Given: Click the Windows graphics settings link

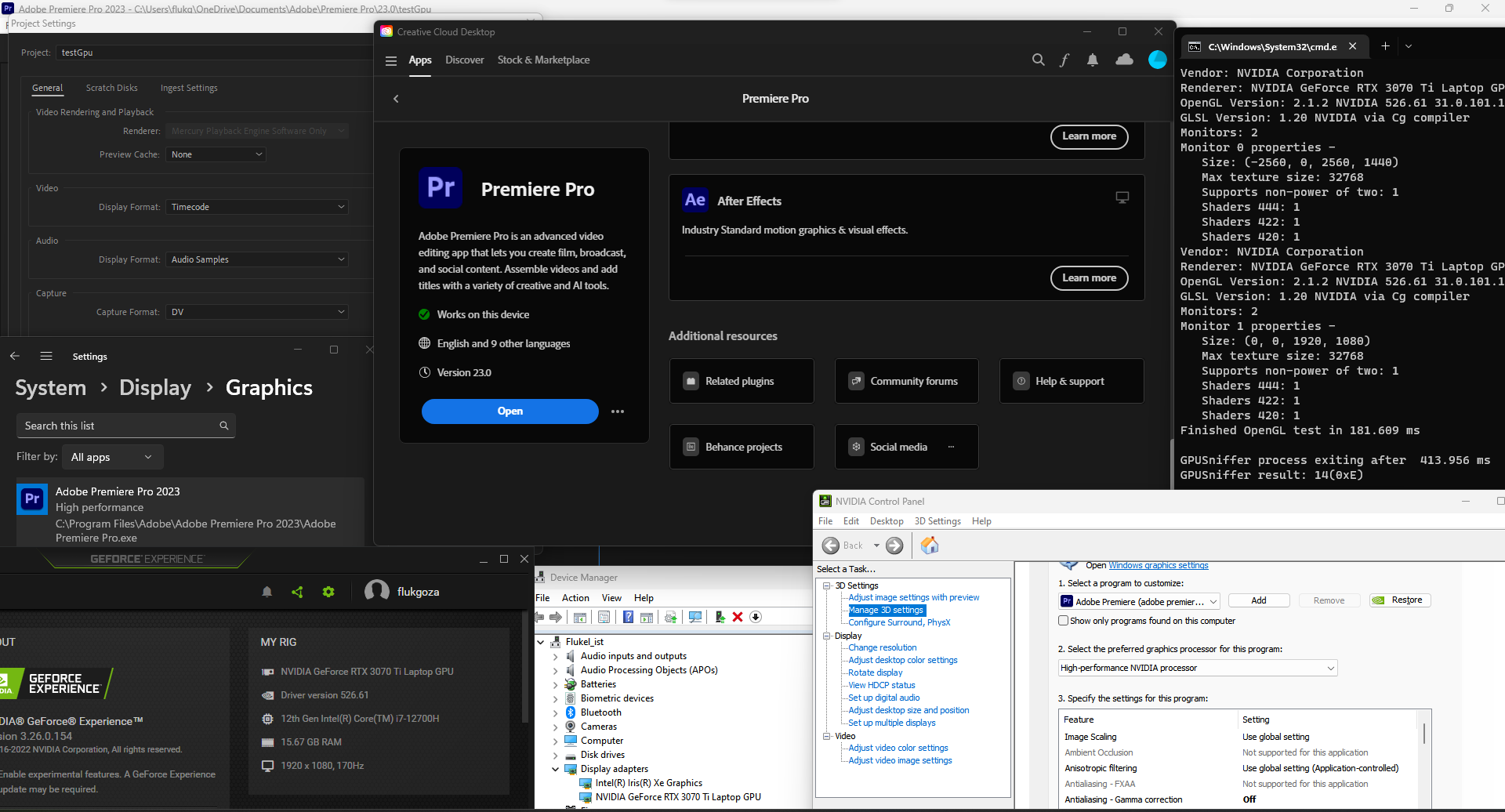Looking at the screenshot, I should 1159,564.
